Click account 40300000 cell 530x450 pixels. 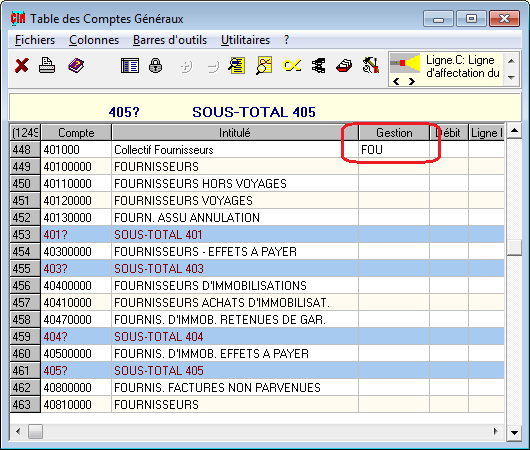tap(76, 252)
